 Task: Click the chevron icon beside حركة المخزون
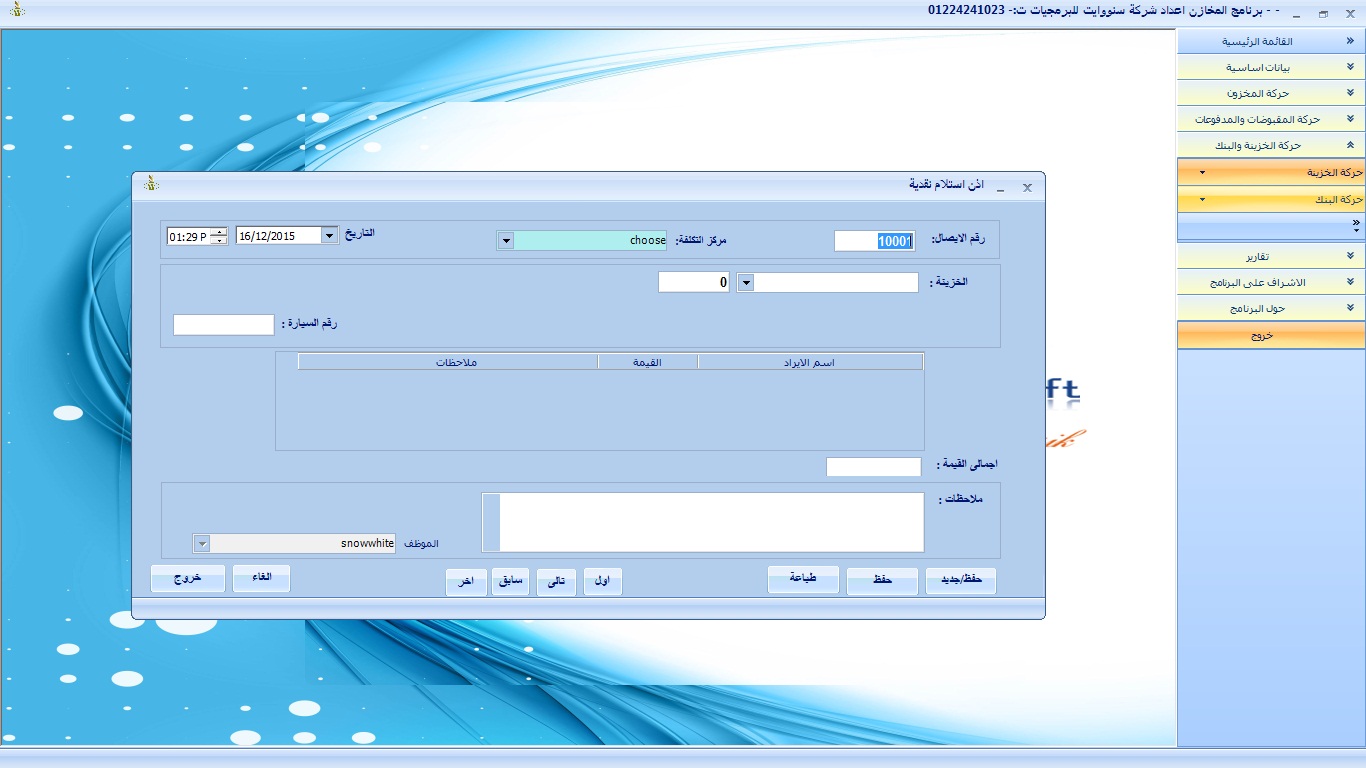[x=1350, y=93]
